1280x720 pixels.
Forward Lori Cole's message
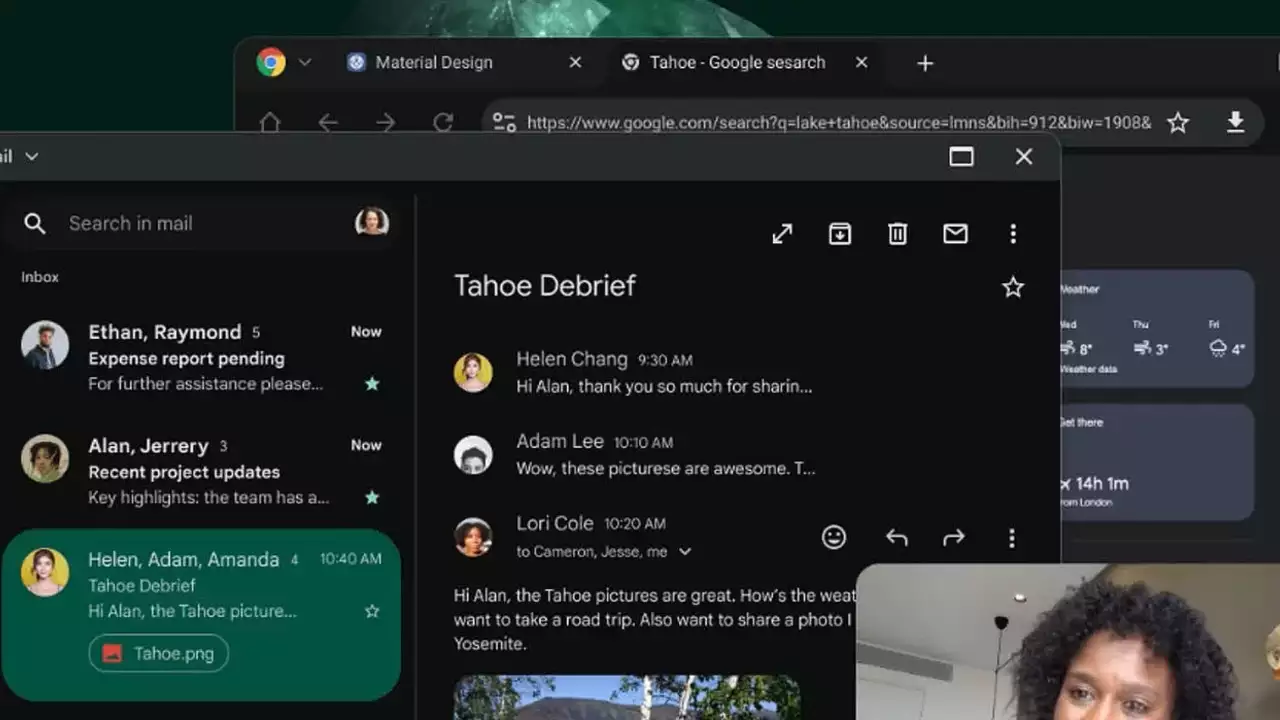(x=954, y=538)
